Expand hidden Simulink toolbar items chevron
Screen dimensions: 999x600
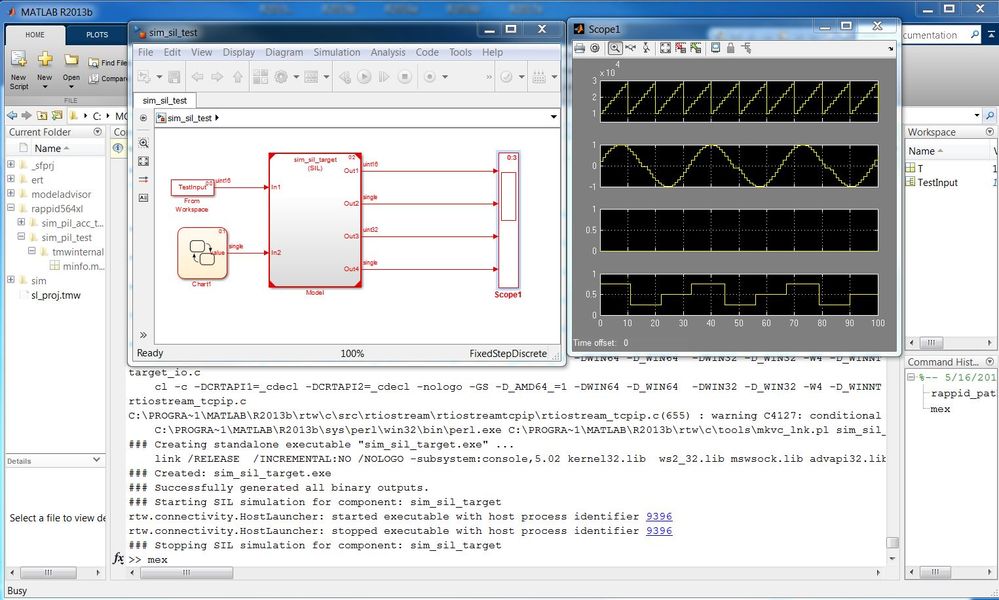[489, 77]
